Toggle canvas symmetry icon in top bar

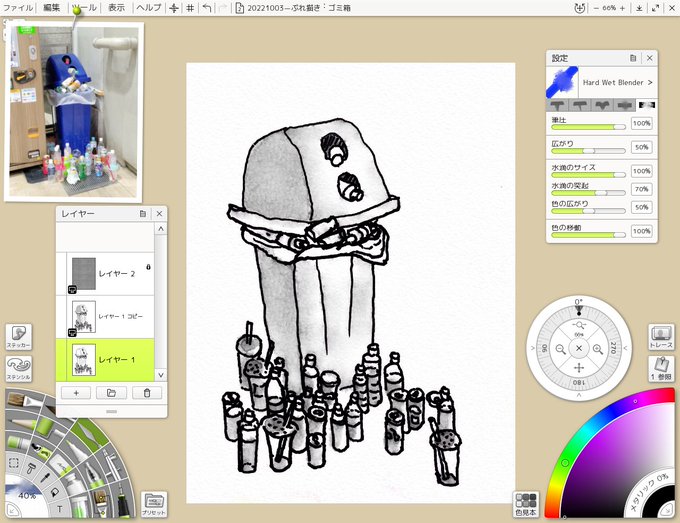coord(174,8)
